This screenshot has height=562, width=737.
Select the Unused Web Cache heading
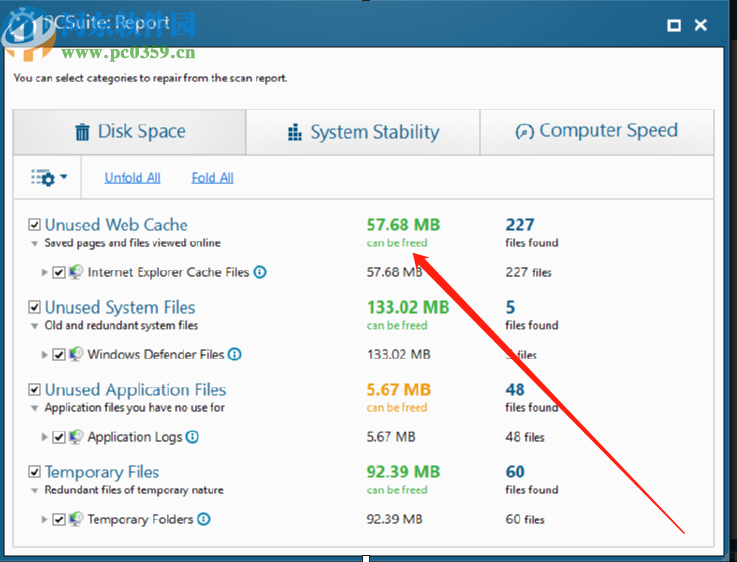click(x=116, y=225)
